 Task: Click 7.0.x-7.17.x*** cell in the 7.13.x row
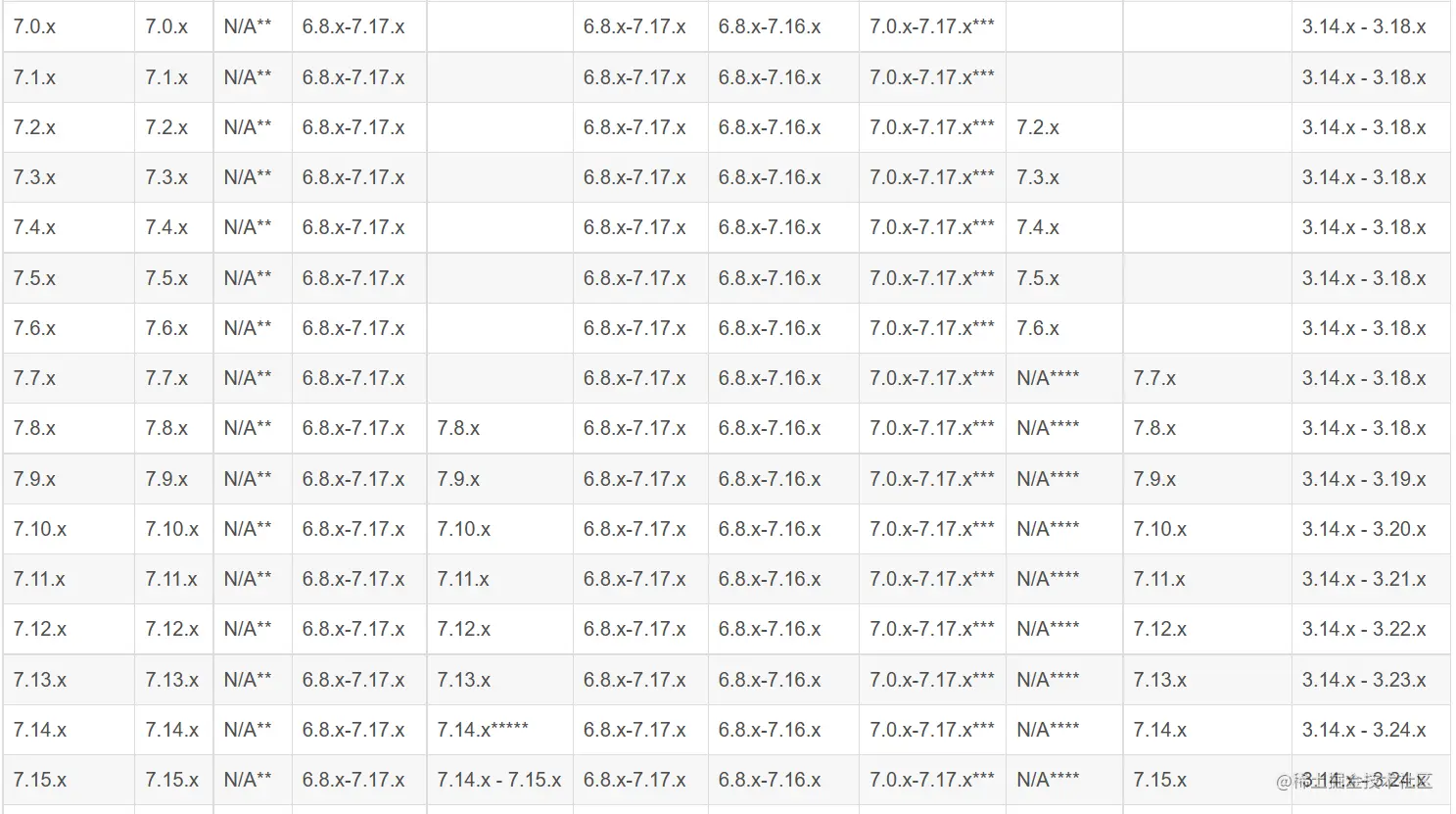[x=931, y=680]
